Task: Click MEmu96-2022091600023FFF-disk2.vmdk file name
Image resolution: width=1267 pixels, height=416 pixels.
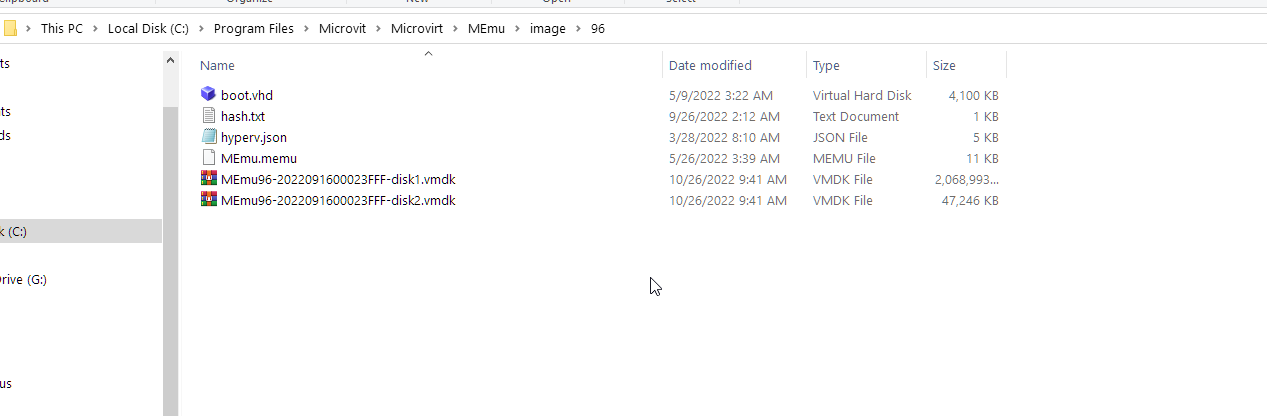Action: click(338, 200)
